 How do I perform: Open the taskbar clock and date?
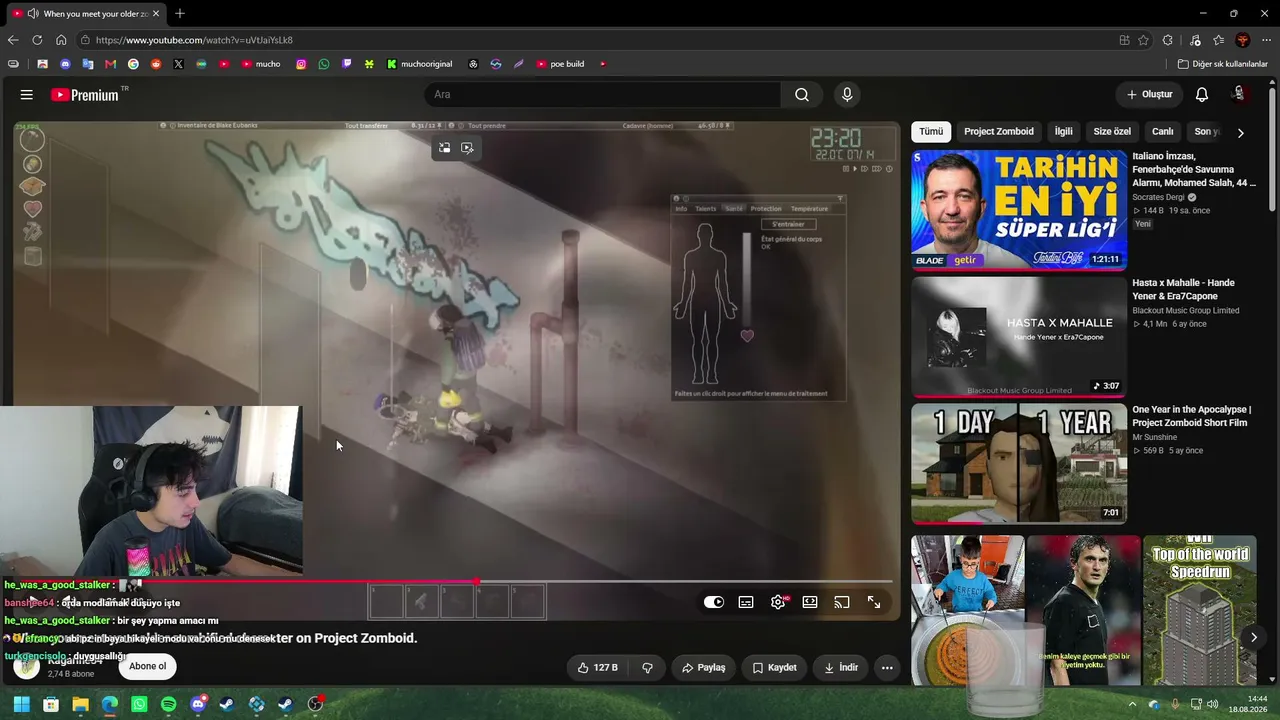click(x=1250, y=704)
